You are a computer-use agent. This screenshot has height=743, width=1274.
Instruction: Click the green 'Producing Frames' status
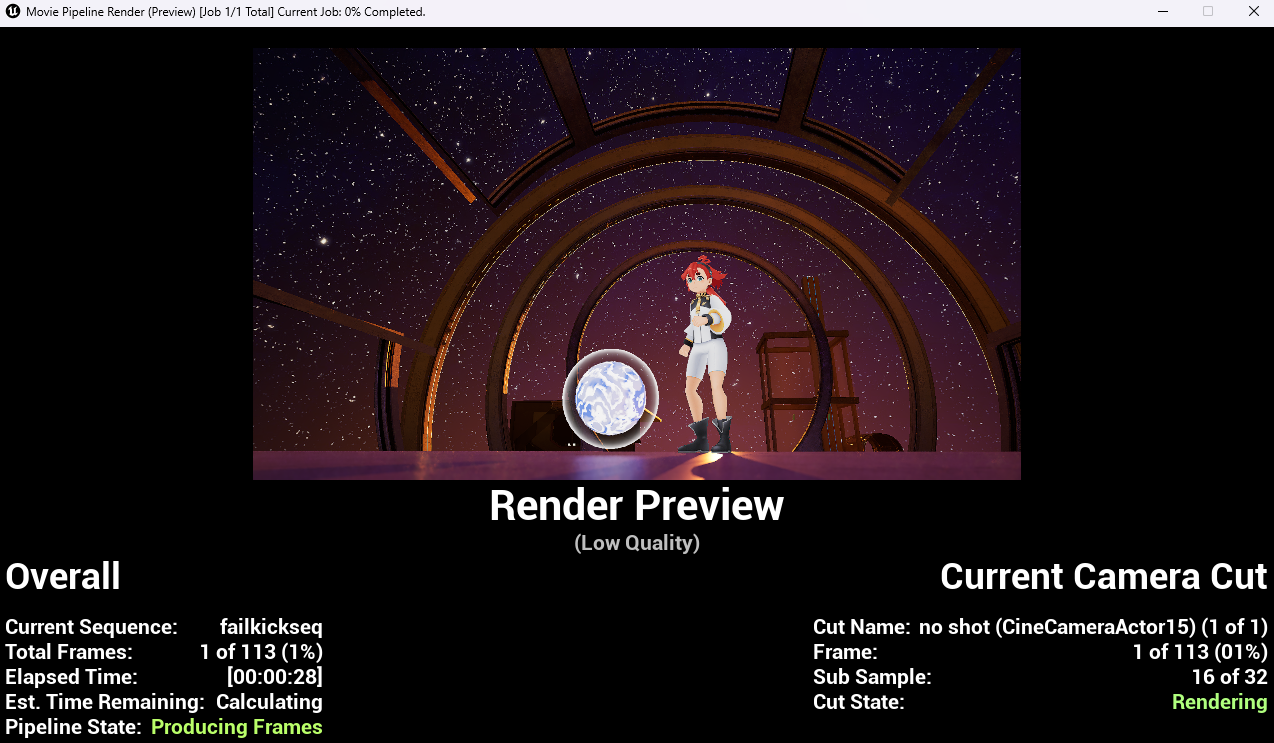(237, 727)
